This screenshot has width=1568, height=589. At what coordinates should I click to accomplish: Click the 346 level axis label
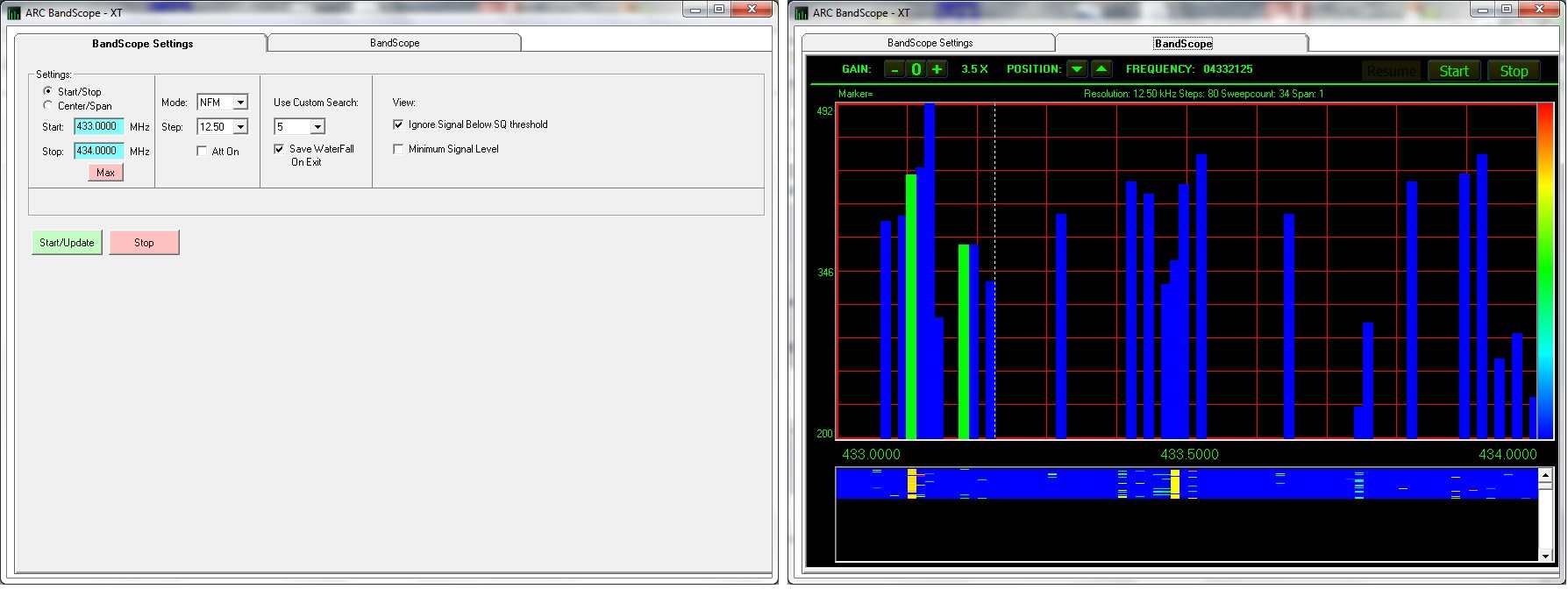point(825,273)
